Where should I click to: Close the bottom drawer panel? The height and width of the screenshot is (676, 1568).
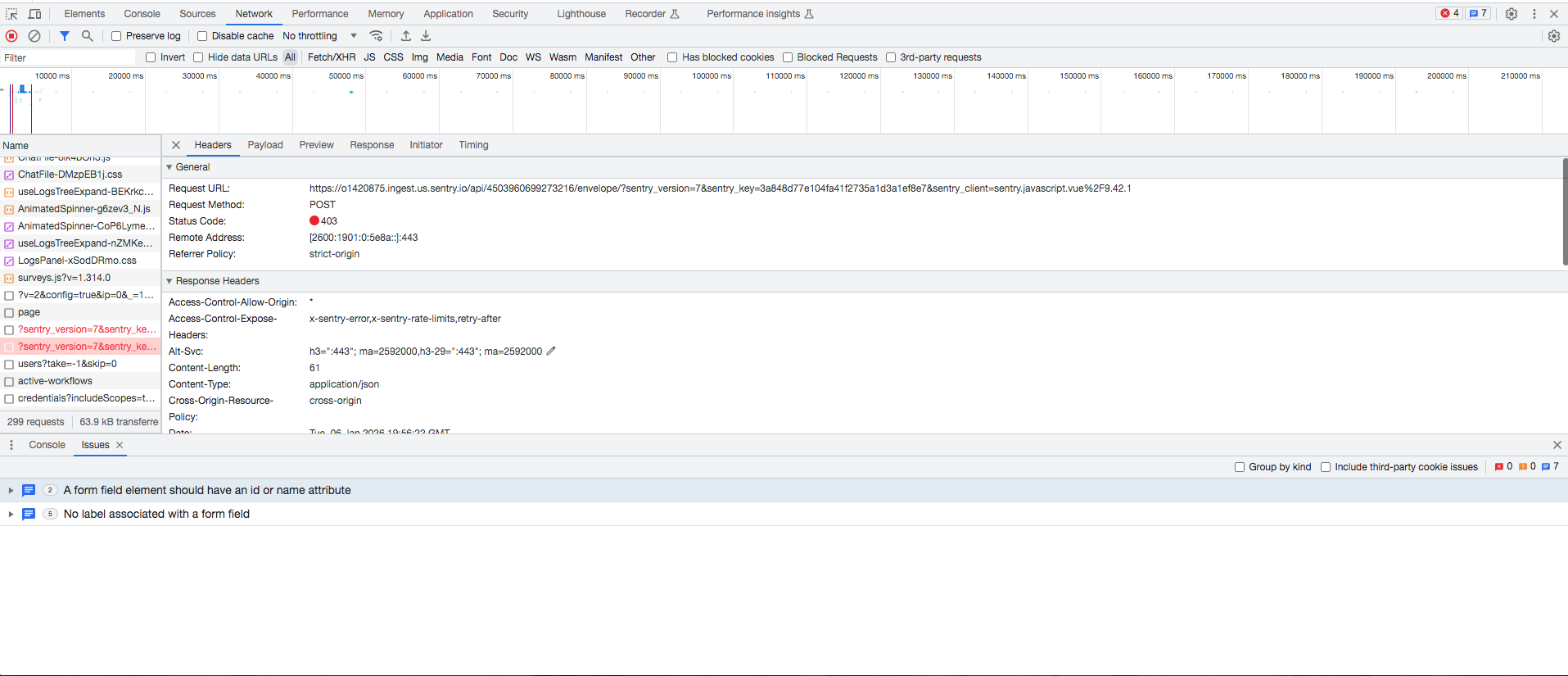[x=1557, y=445]
